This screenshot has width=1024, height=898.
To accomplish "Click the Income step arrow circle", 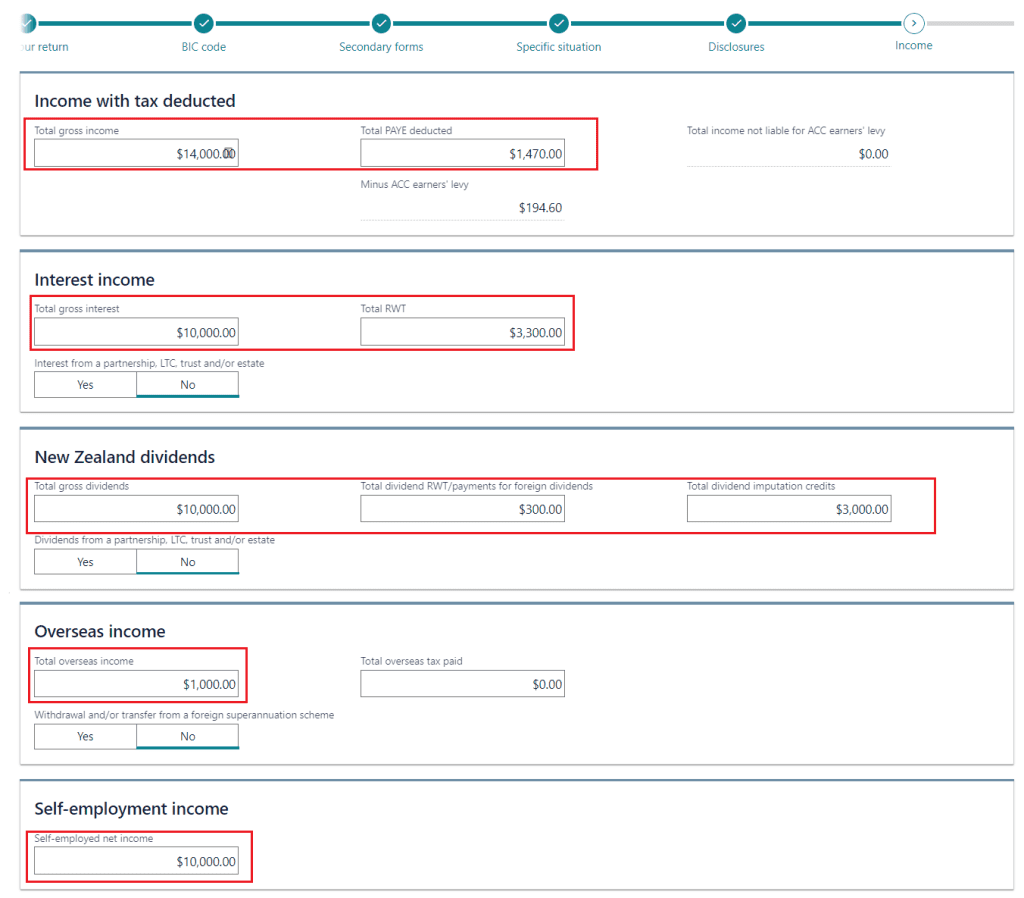I will point(914,24).
